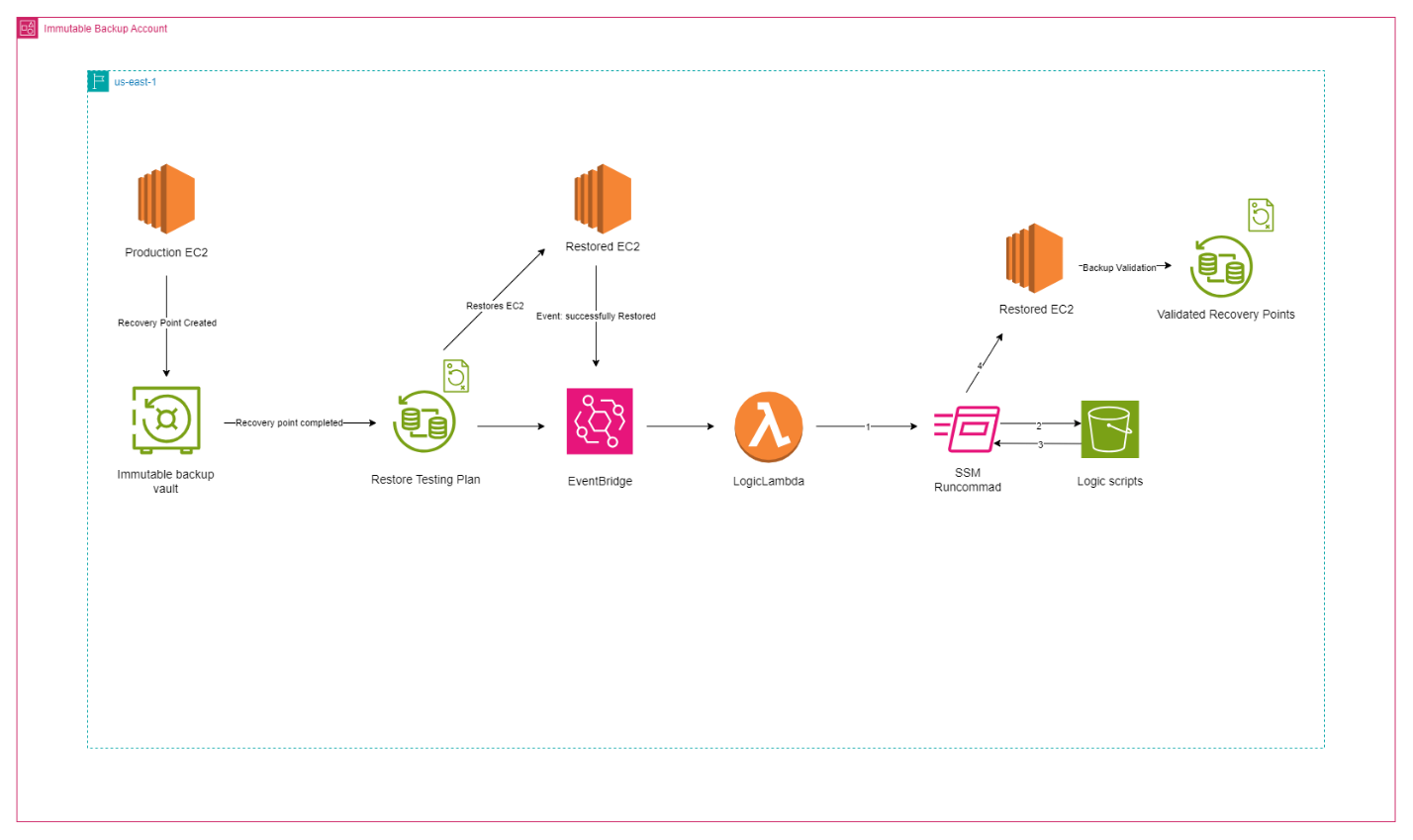The height and width of the screenshot is (840, 1413).
Task: Select the SSM Runcommad icon
Action: tap(968, 429)
